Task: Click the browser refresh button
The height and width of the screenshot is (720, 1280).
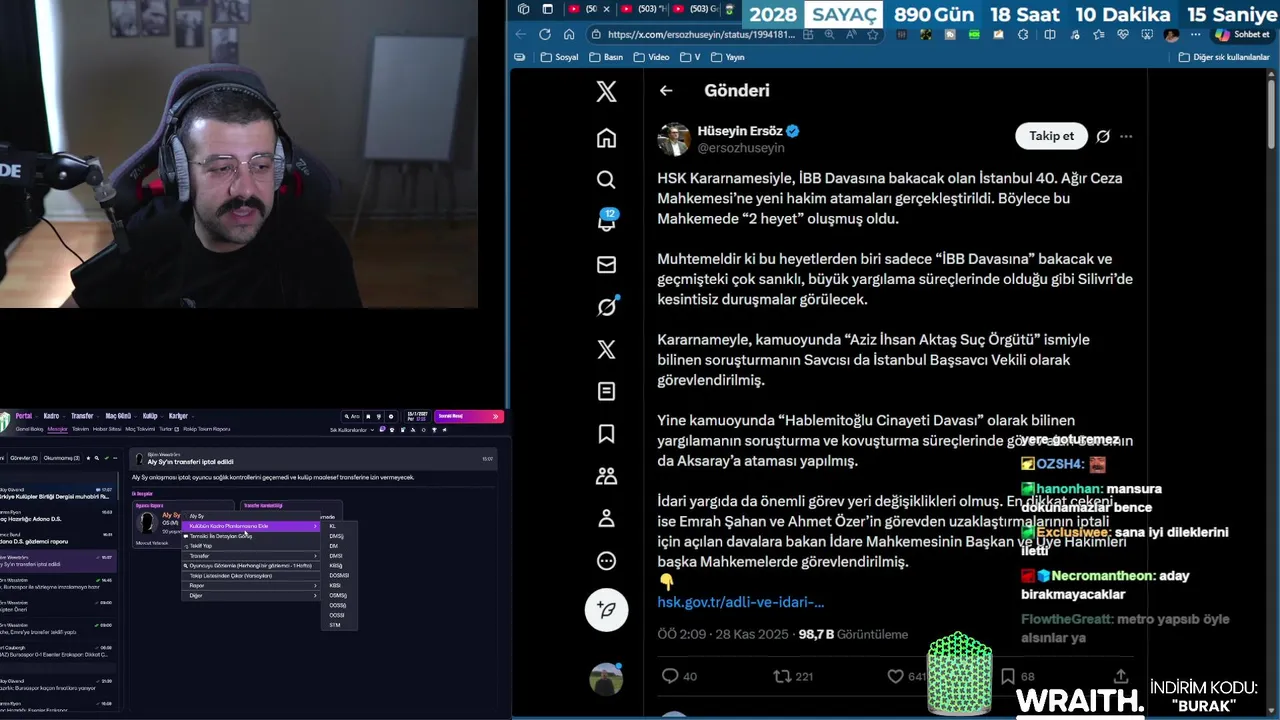Action: tap(545, 34)
